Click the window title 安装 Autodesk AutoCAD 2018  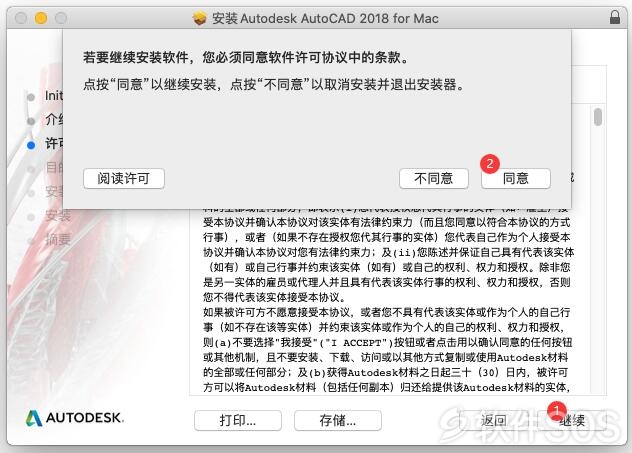click(x=325, y=18)
